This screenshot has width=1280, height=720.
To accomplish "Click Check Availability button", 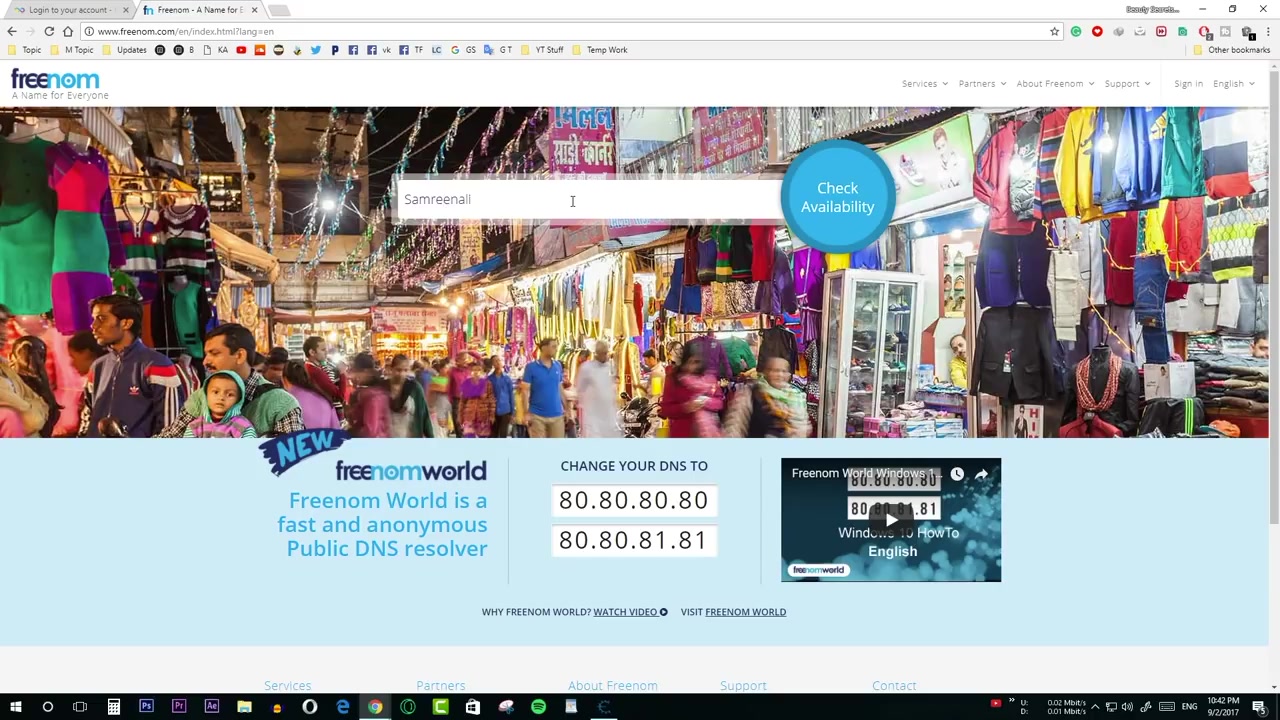I will 837,197.
